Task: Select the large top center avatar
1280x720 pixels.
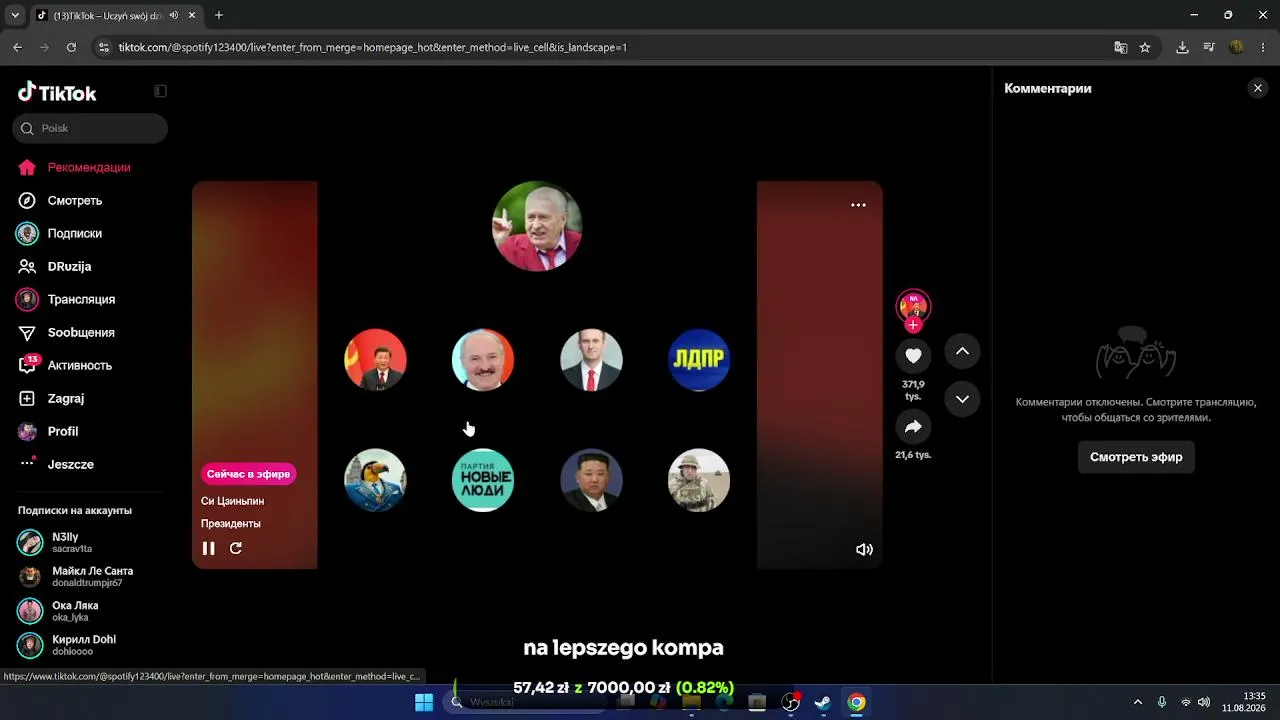Action: tap(537, 226)
